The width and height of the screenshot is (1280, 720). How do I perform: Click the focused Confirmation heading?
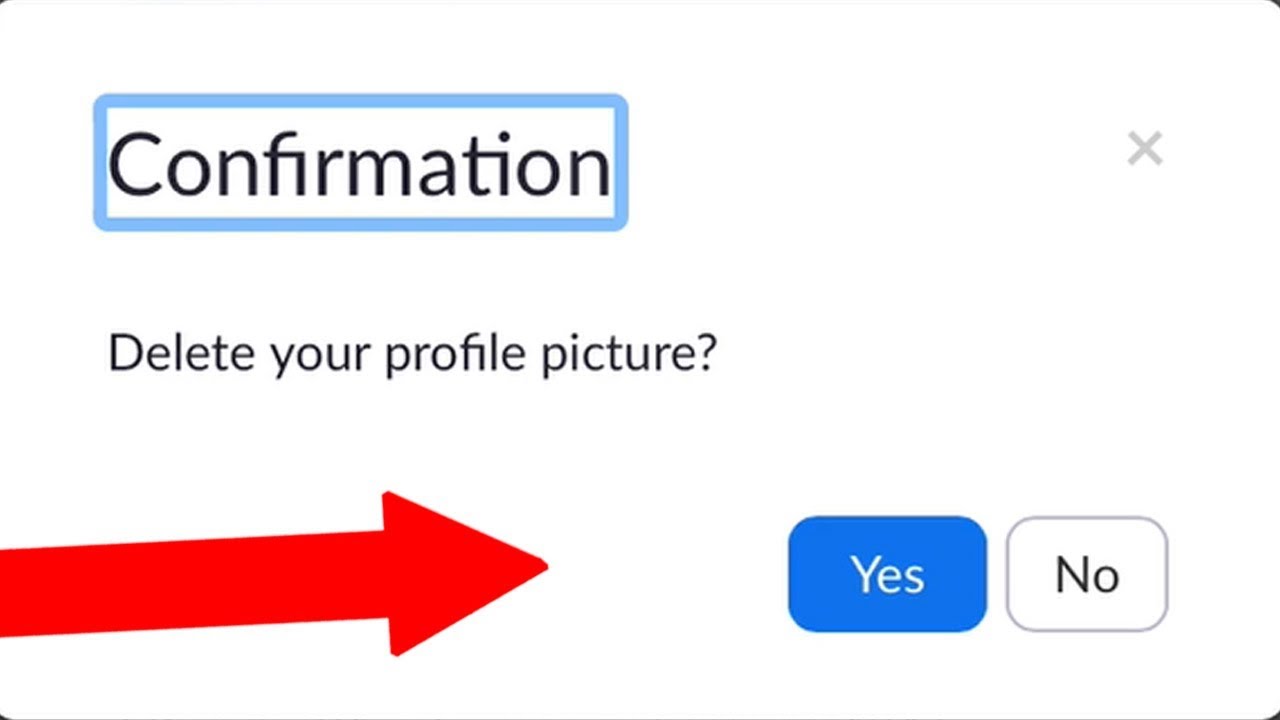pos(360,163)
